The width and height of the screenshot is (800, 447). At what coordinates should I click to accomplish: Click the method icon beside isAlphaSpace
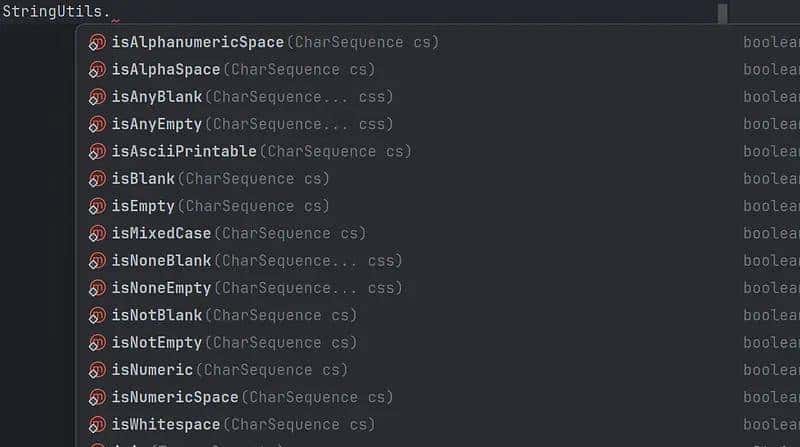tap(97, 70)
